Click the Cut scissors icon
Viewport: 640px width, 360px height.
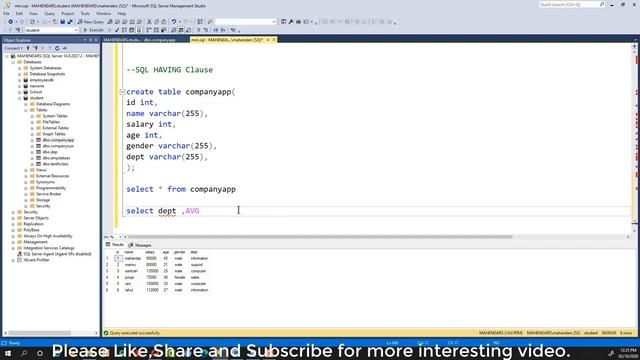149,22
